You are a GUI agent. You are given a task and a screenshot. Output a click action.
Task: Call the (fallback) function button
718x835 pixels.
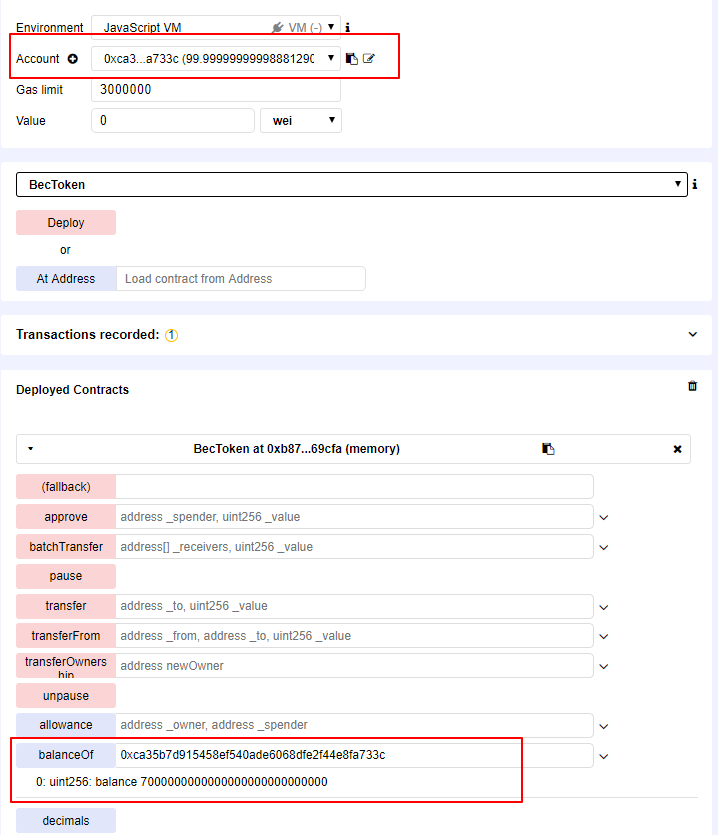[x=66, y=487]
